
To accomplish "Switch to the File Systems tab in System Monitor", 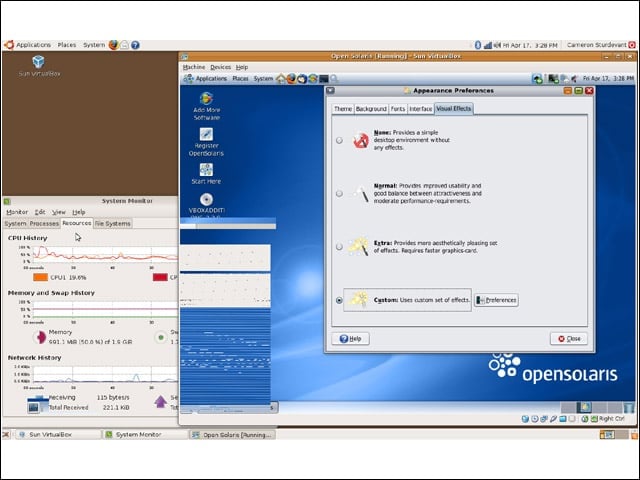I will tap(113, 224).
